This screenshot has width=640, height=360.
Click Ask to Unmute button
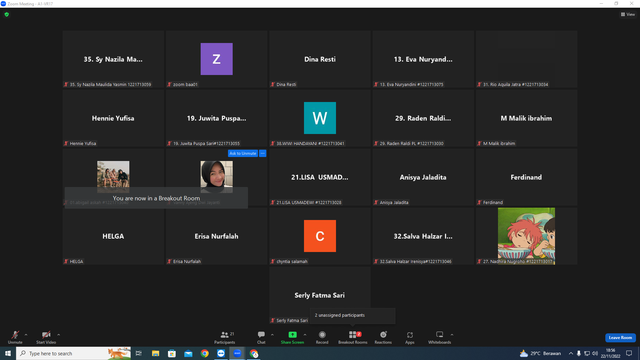(242, 153)
